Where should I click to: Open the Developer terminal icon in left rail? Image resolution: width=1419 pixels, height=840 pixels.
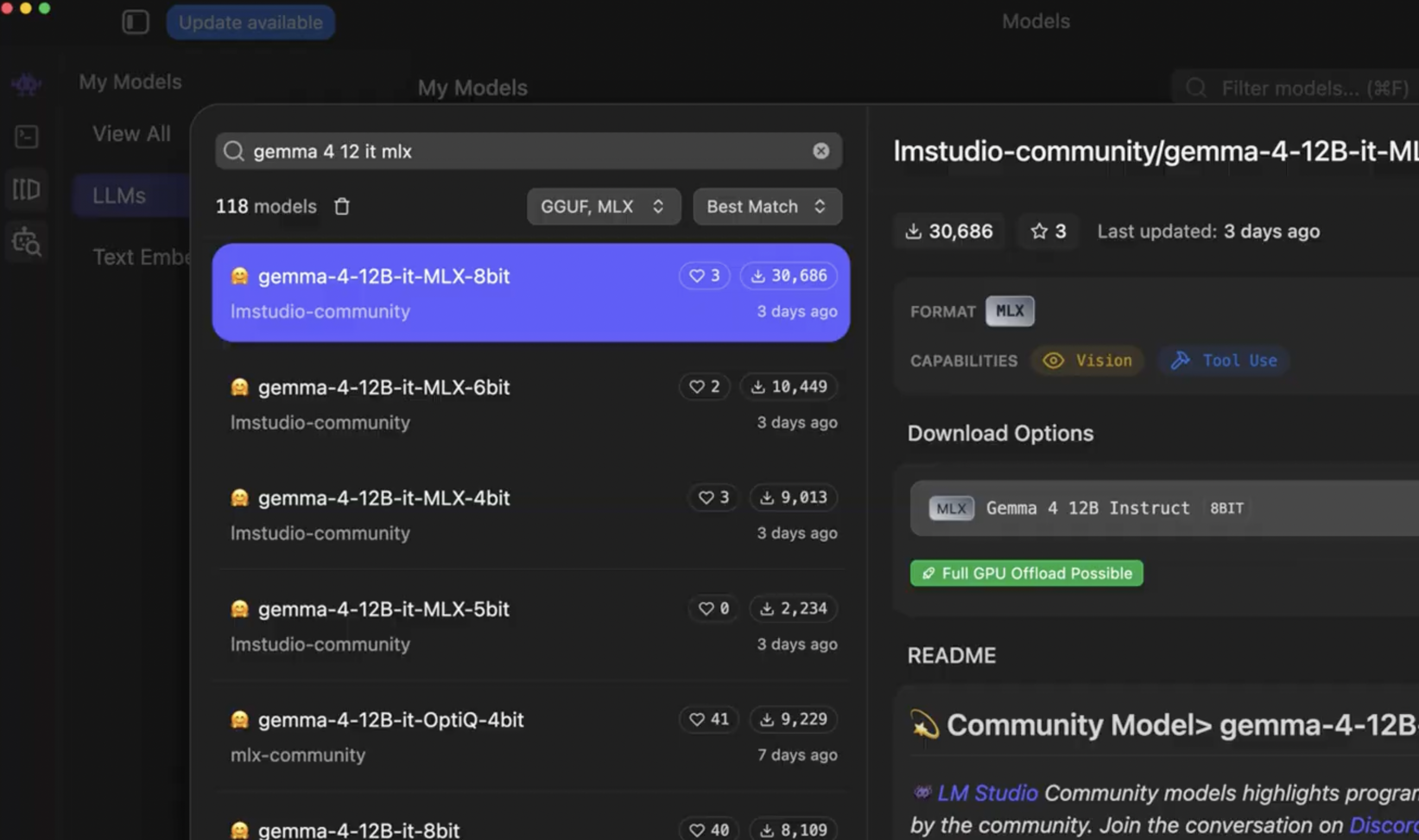[x=26, y=136]
